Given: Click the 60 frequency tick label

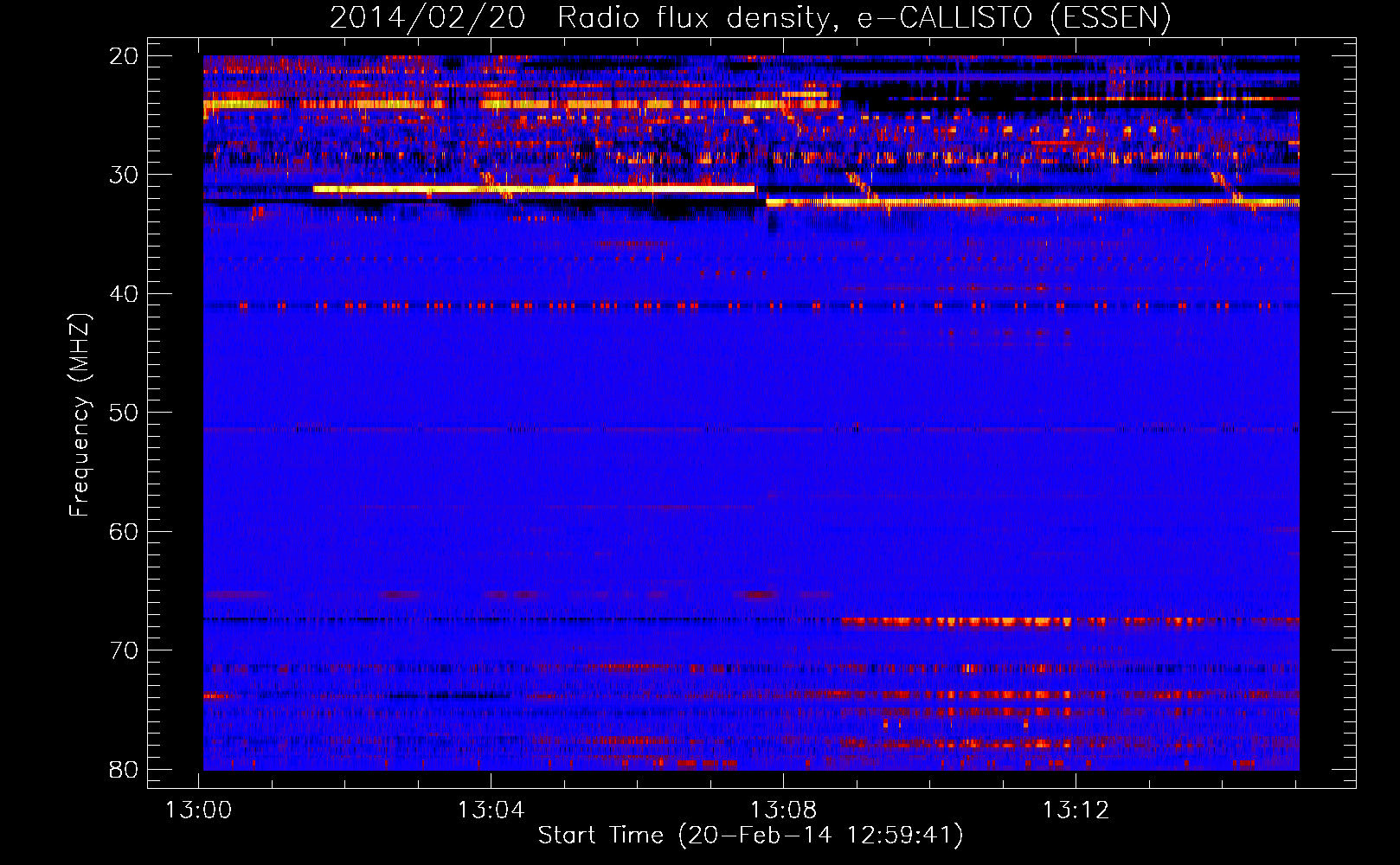Looking at the screenshot, I should (124, 531).
